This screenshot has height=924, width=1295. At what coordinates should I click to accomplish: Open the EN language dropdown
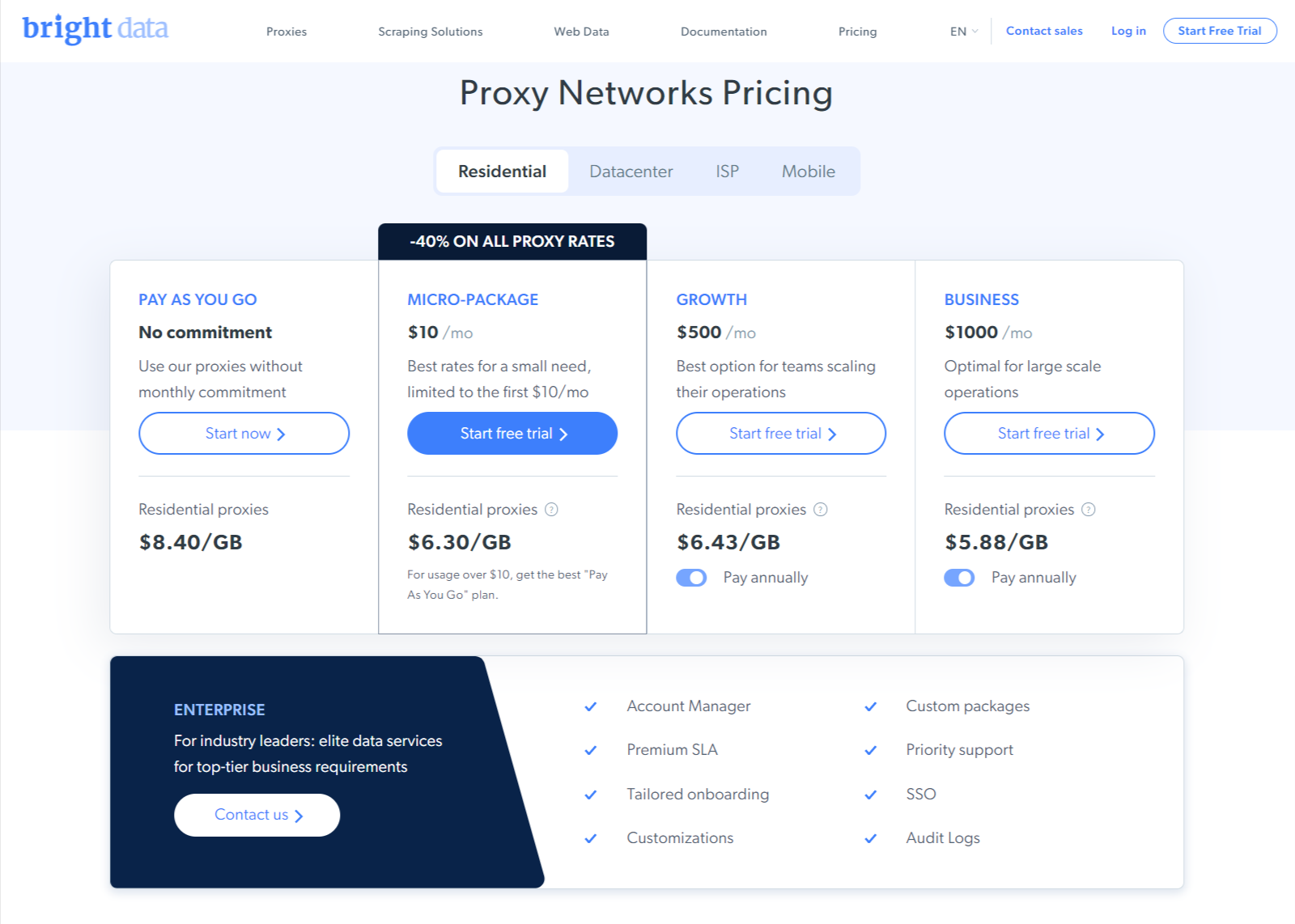pos(963,32)
